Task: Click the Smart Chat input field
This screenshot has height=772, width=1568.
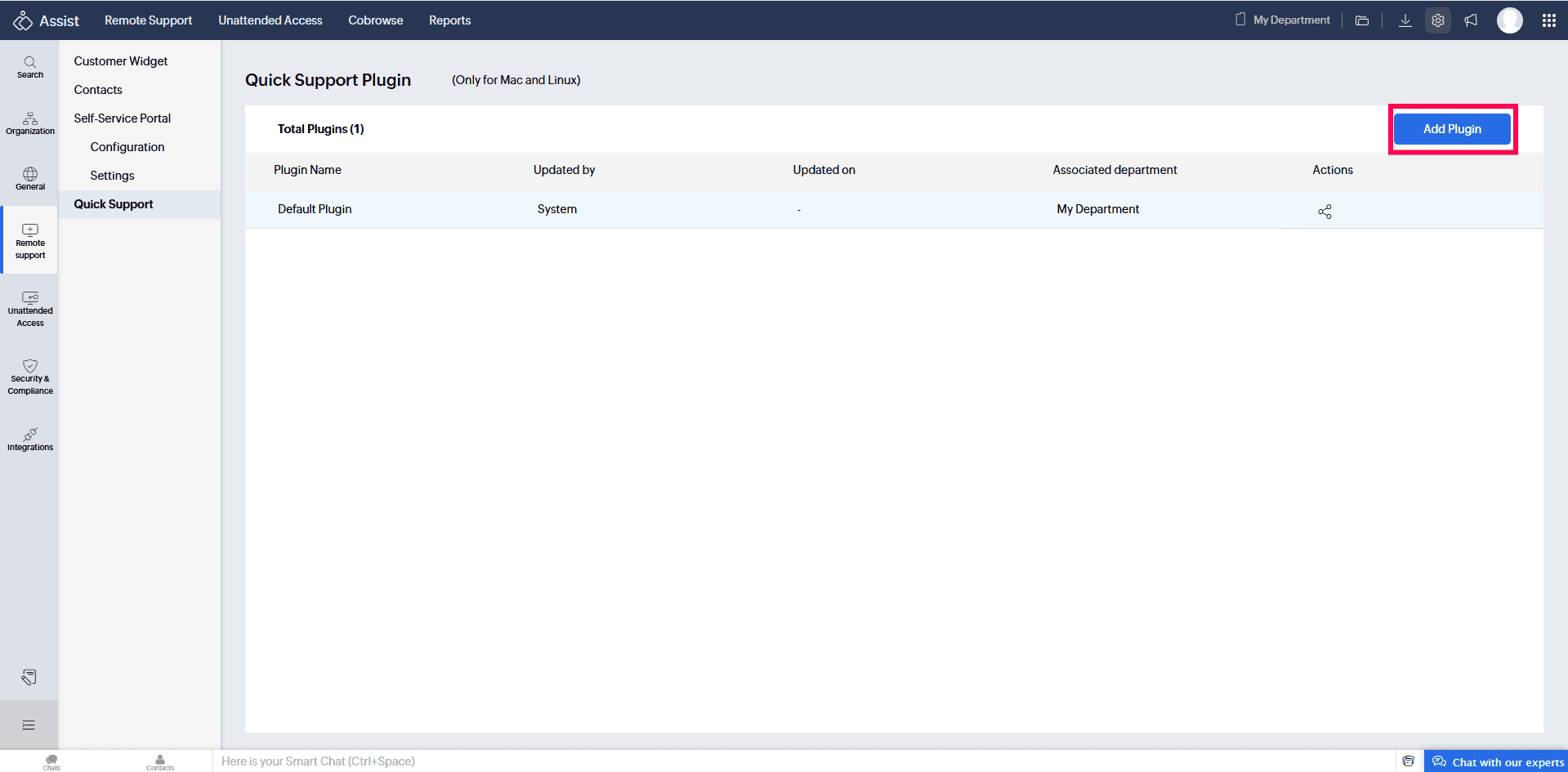Action: click(572, 761)
